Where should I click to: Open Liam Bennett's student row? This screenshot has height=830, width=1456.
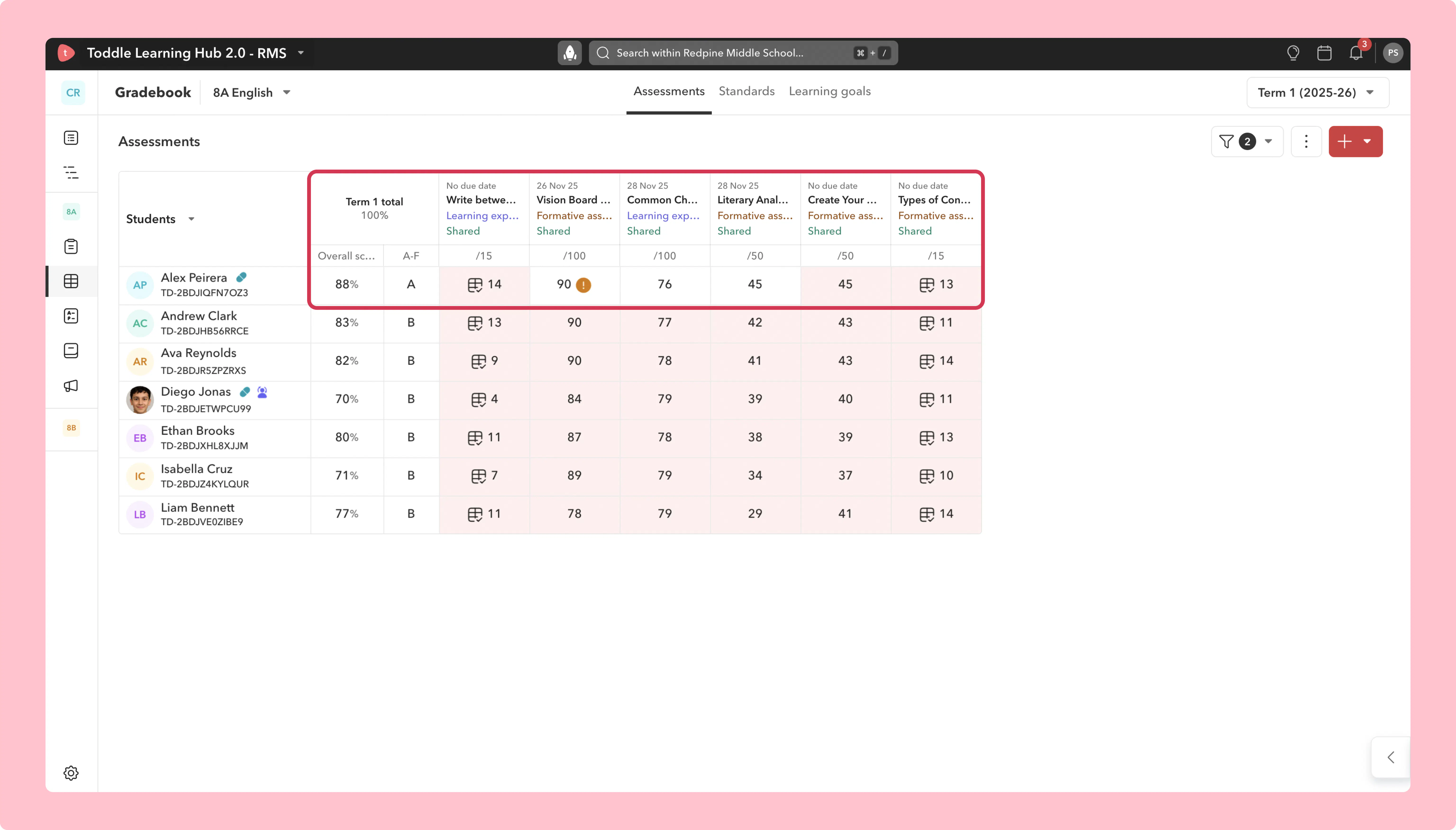tap(214, 514)
